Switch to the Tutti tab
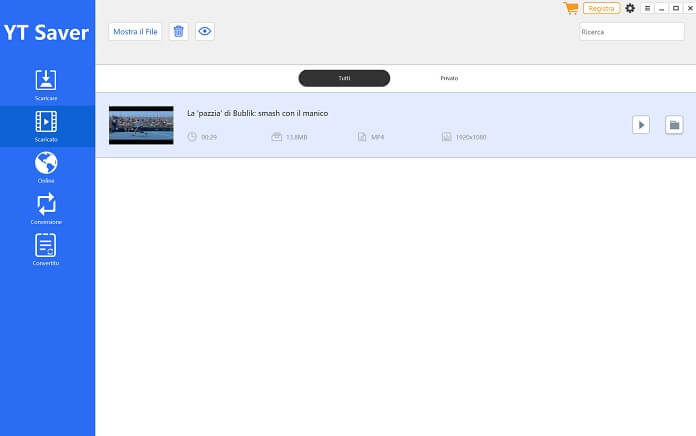The height and width of the screenshot is (436, 696). tap(344, 78)
